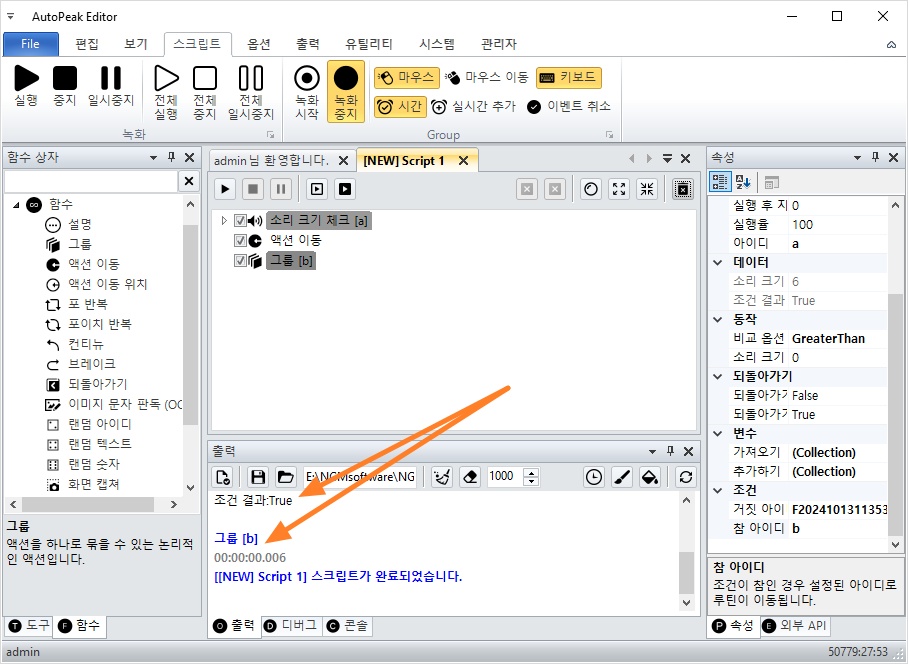Click the categorized view icon in 속성
This screenshot has height=664, width=908.
click(x=720, y=182)
